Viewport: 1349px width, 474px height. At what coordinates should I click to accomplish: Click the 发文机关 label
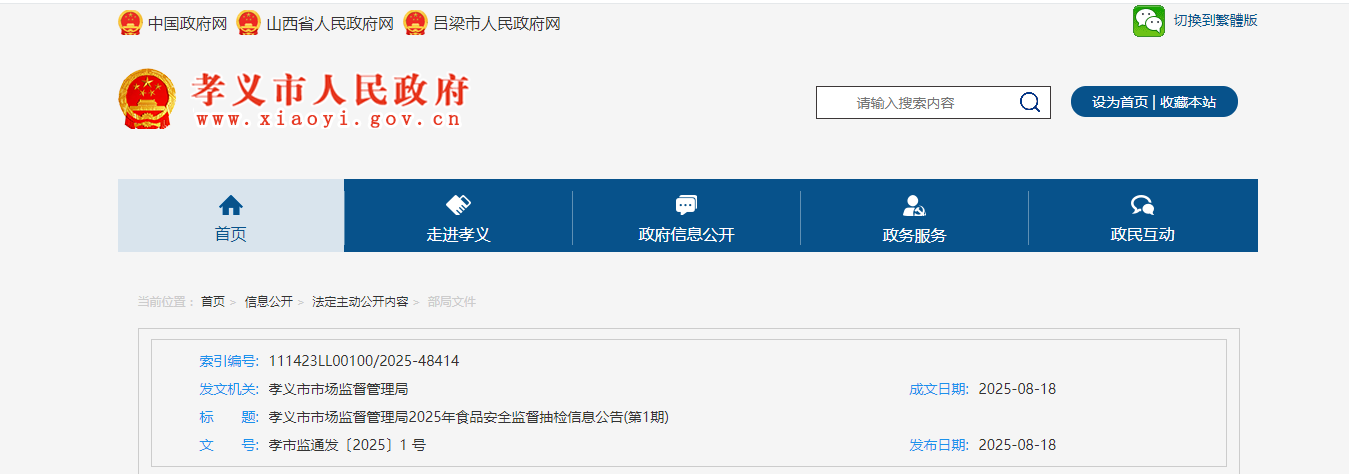pyautogui.click(x=229, y=389)
